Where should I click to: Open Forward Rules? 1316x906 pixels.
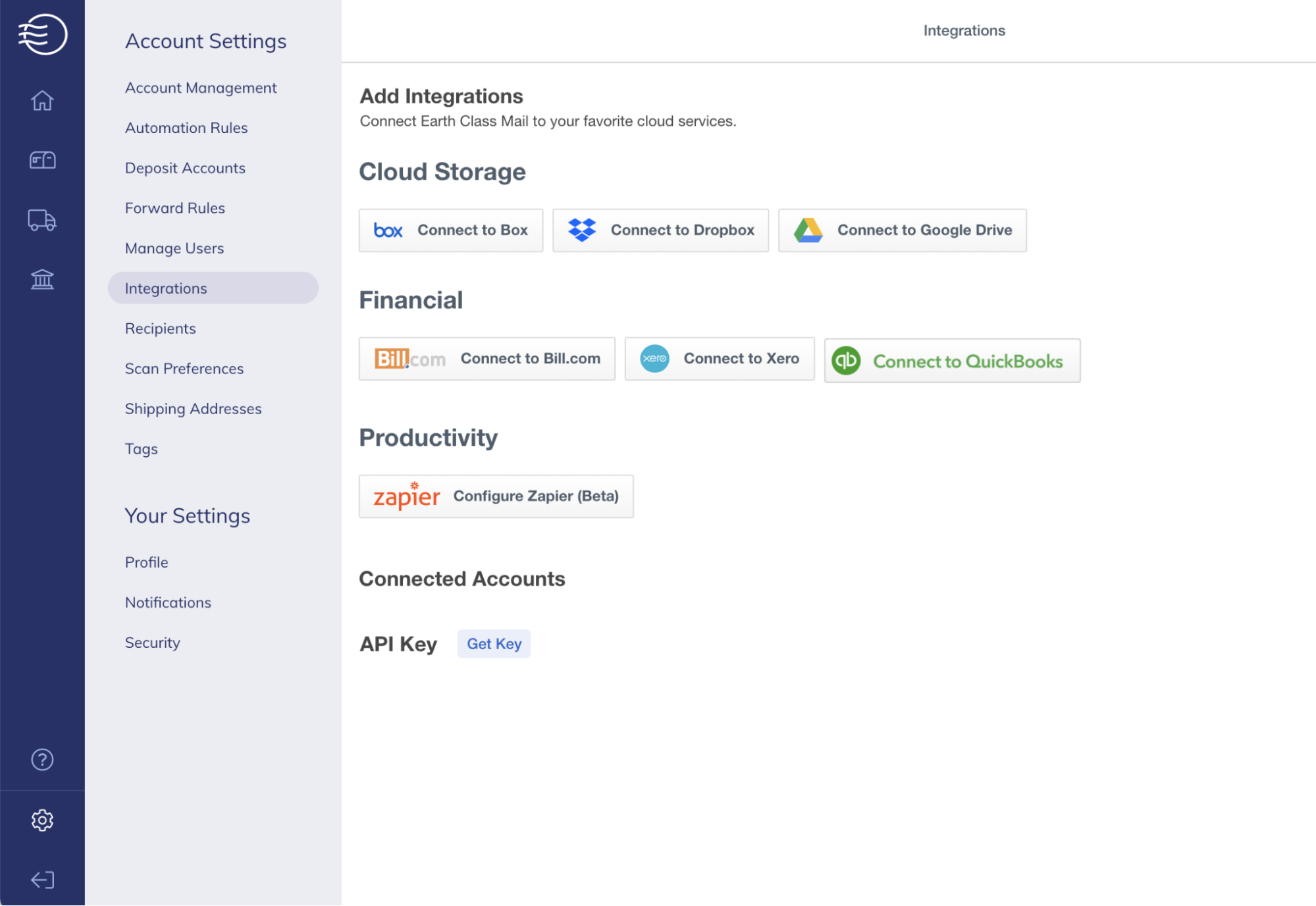tap(175, 208)
